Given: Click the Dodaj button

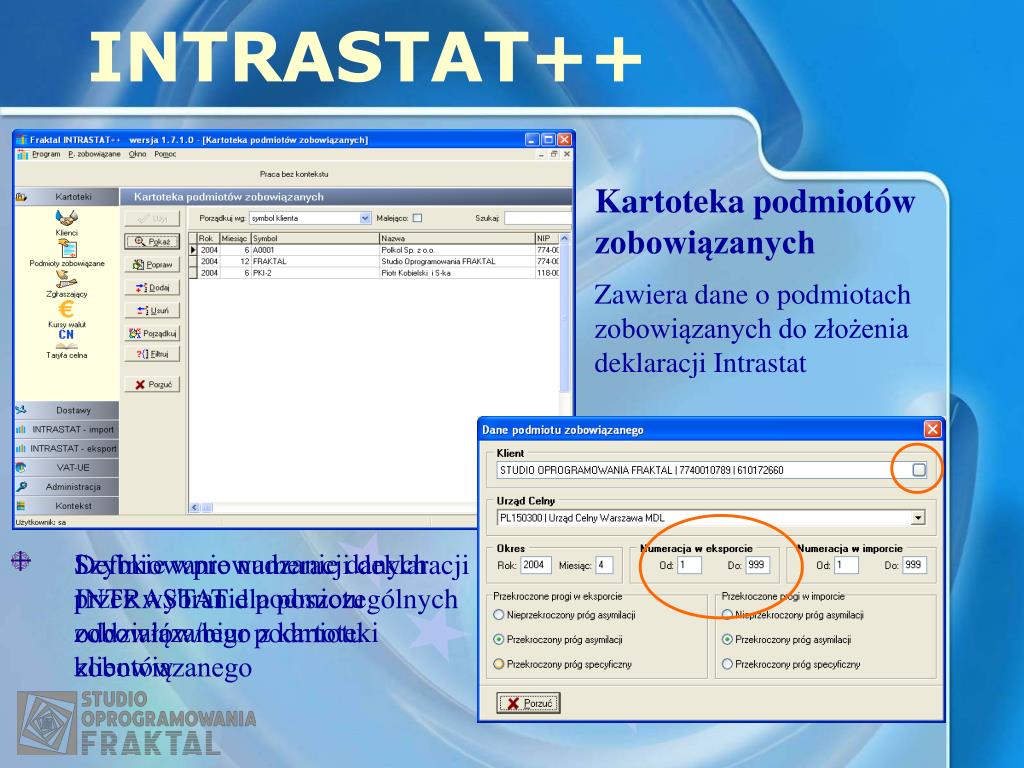Looking at the screenshot, I should (x=152, y=287).
